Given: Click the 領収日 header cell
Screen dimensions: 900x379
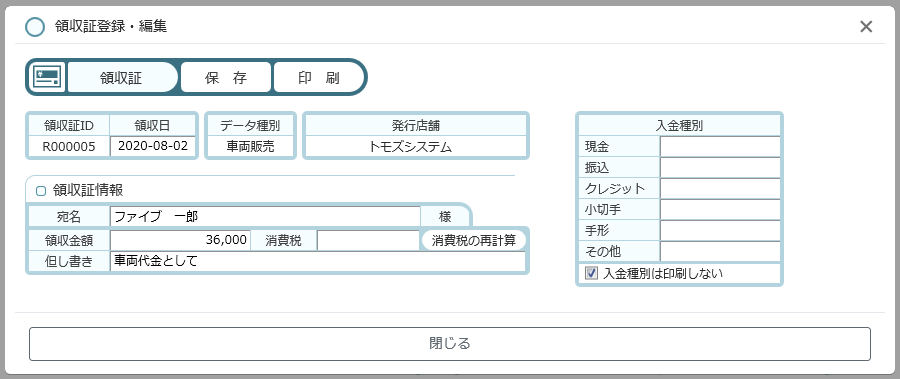Looking at the screenshot, I should [x=153, y=125].
